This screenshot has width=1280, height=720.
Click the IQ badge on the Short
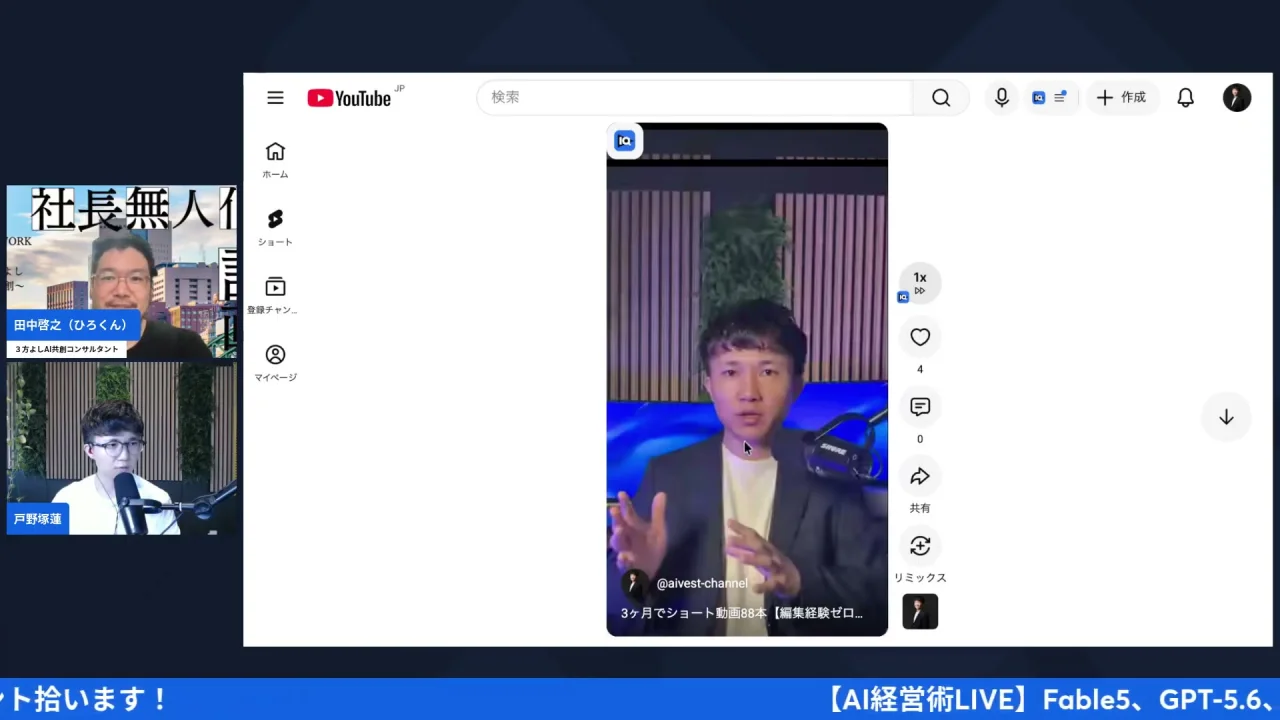(625, 141)
